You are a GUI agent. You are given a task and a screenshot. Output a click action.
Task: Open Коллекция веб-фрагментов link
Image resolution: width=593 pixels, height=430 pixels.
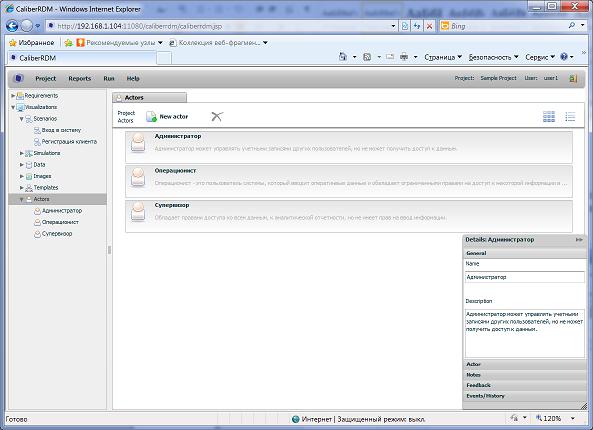point(219,43)
